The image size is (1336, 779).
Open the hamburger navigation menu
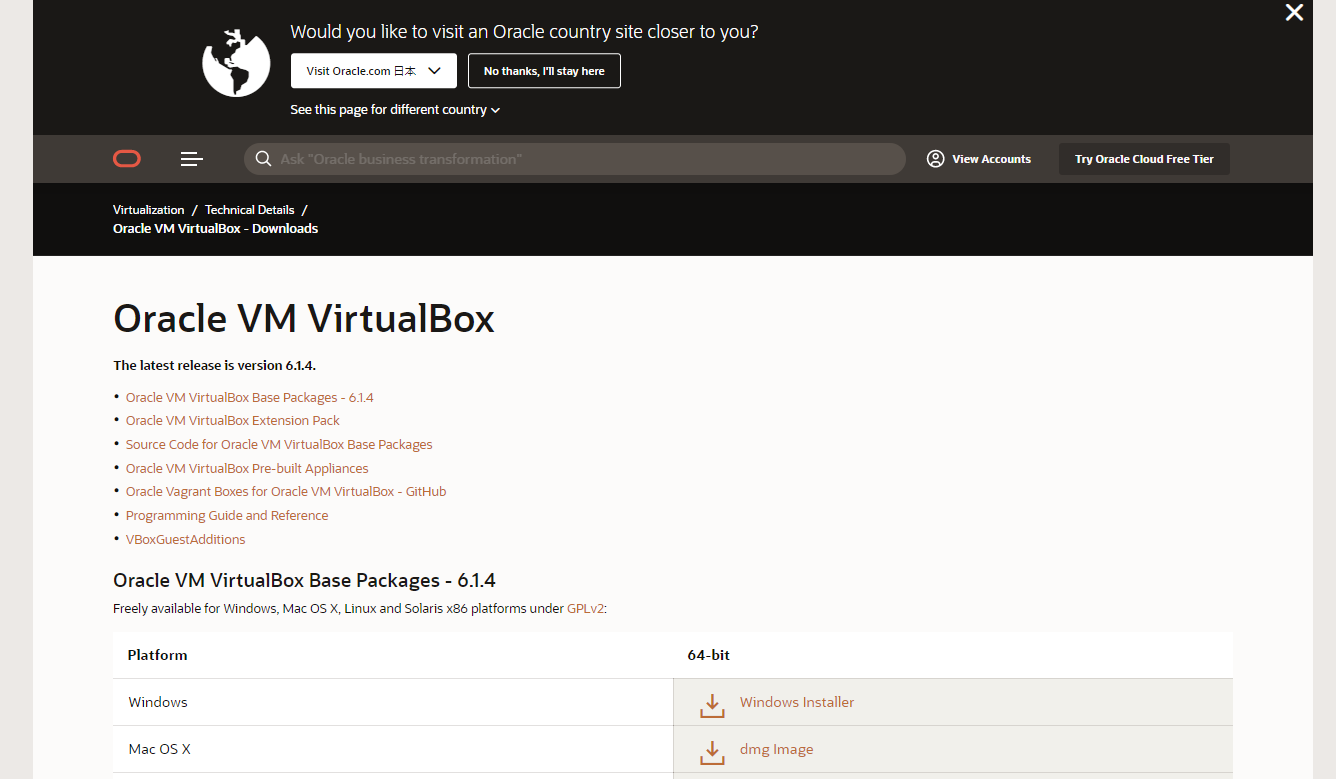(192, 159)
